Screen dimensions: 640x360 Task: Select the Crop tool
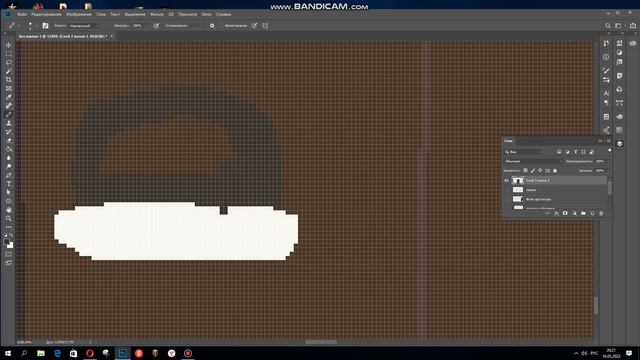[x=9, y=80]
